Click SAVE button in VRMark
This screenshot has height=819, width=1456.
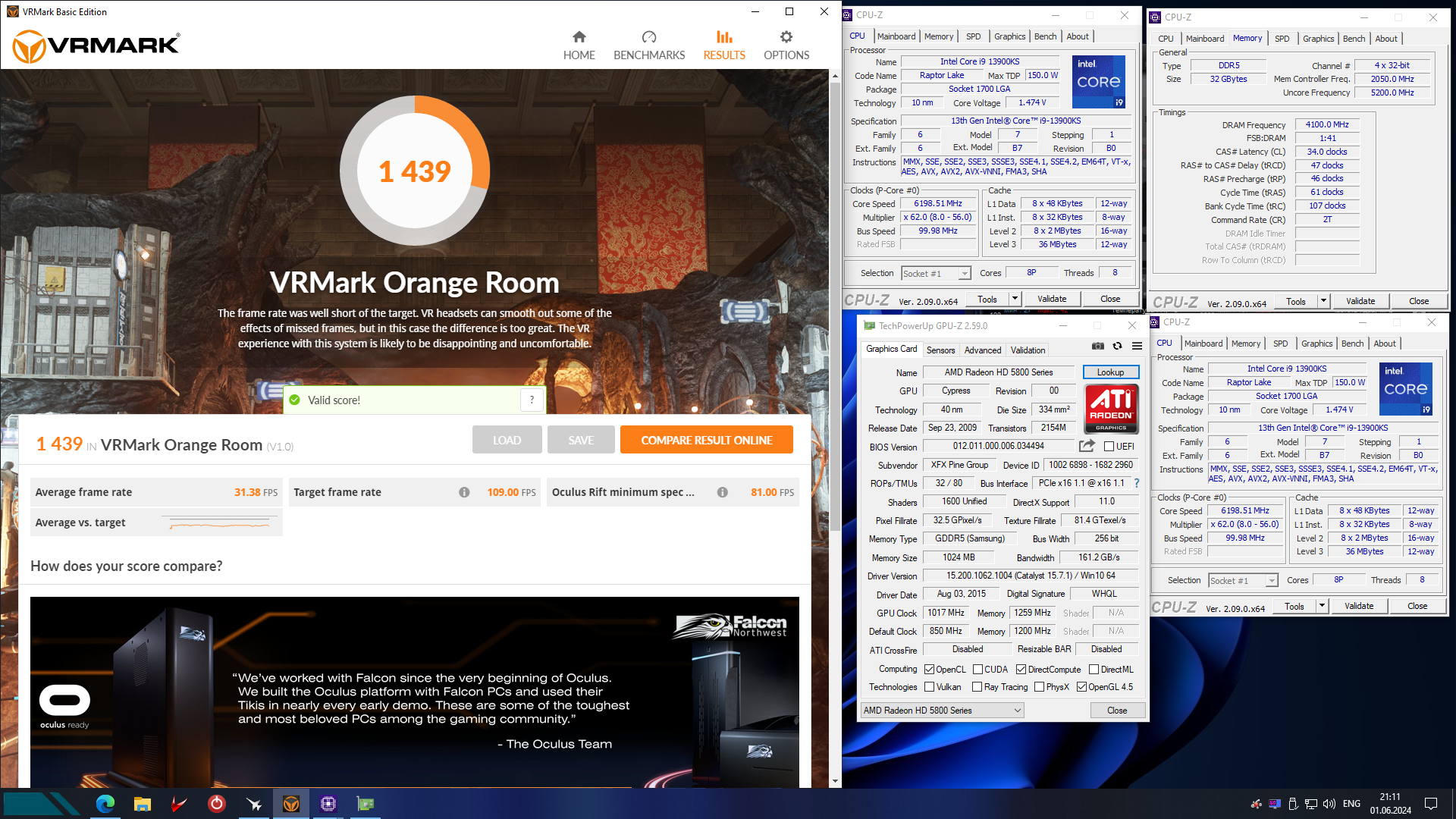(581, 440)
